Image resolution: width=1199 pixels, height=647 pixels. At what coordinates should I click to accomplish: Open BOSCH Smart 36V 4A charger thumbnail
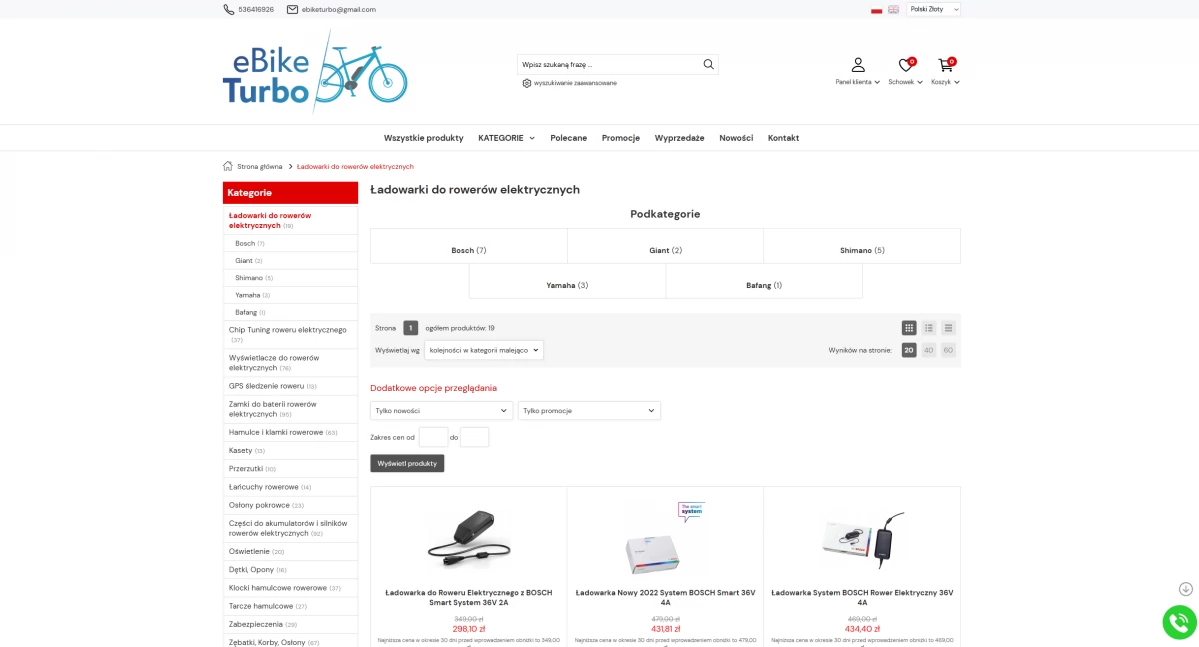tap(664, 538)
